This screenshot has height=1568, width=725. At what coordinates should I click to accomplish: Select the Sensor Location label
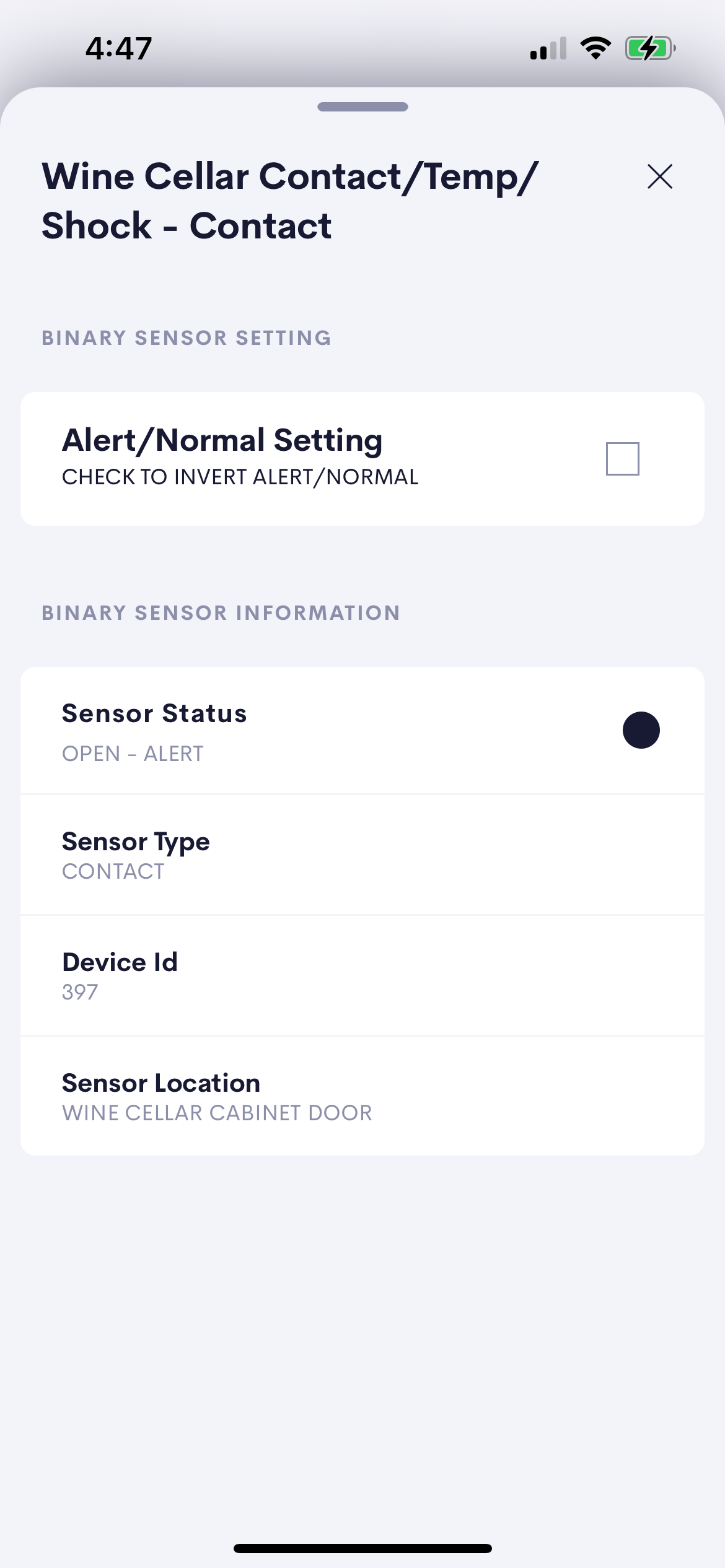161,1083
